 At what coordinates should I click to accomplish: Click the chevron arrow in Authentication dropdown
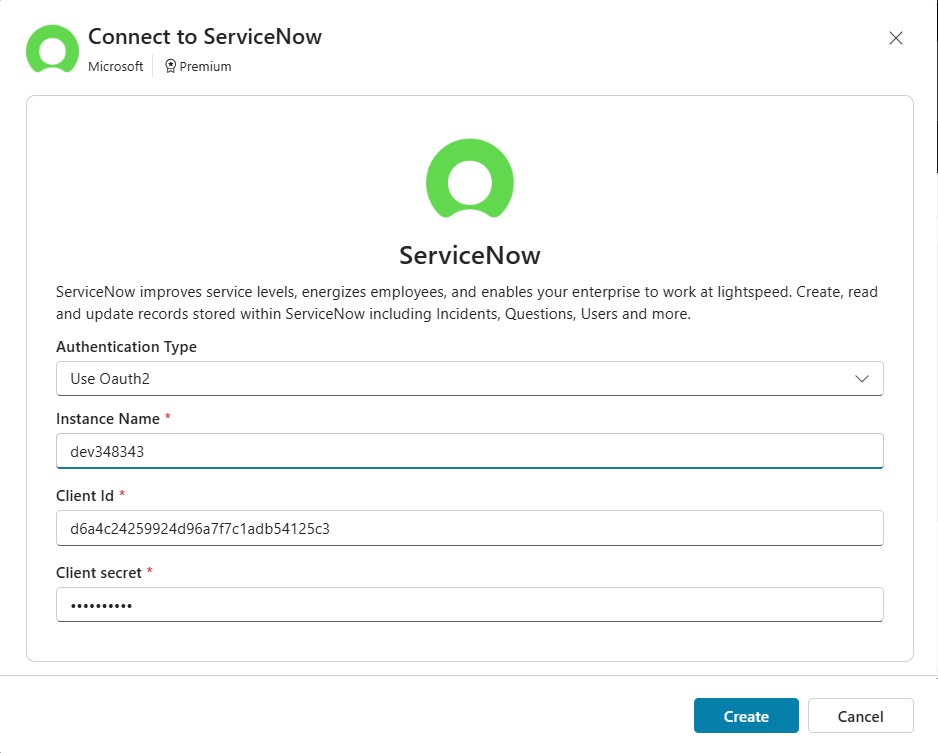(x=861, y=379)
